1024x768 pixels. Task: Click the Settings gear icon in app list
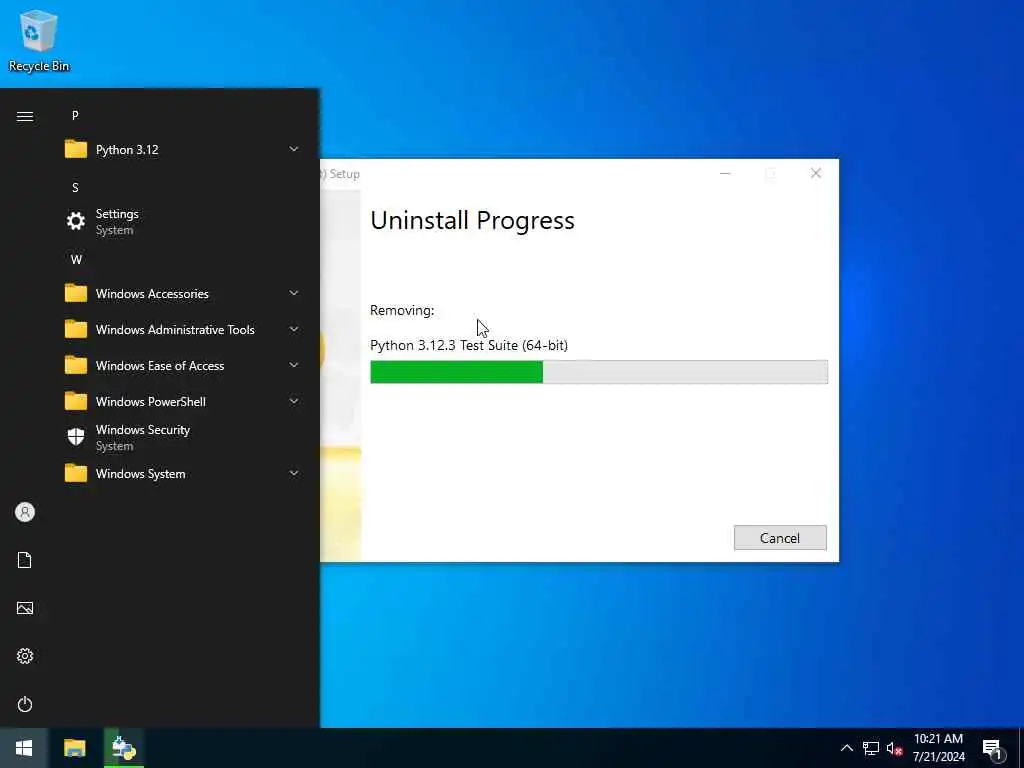[76, 221]
